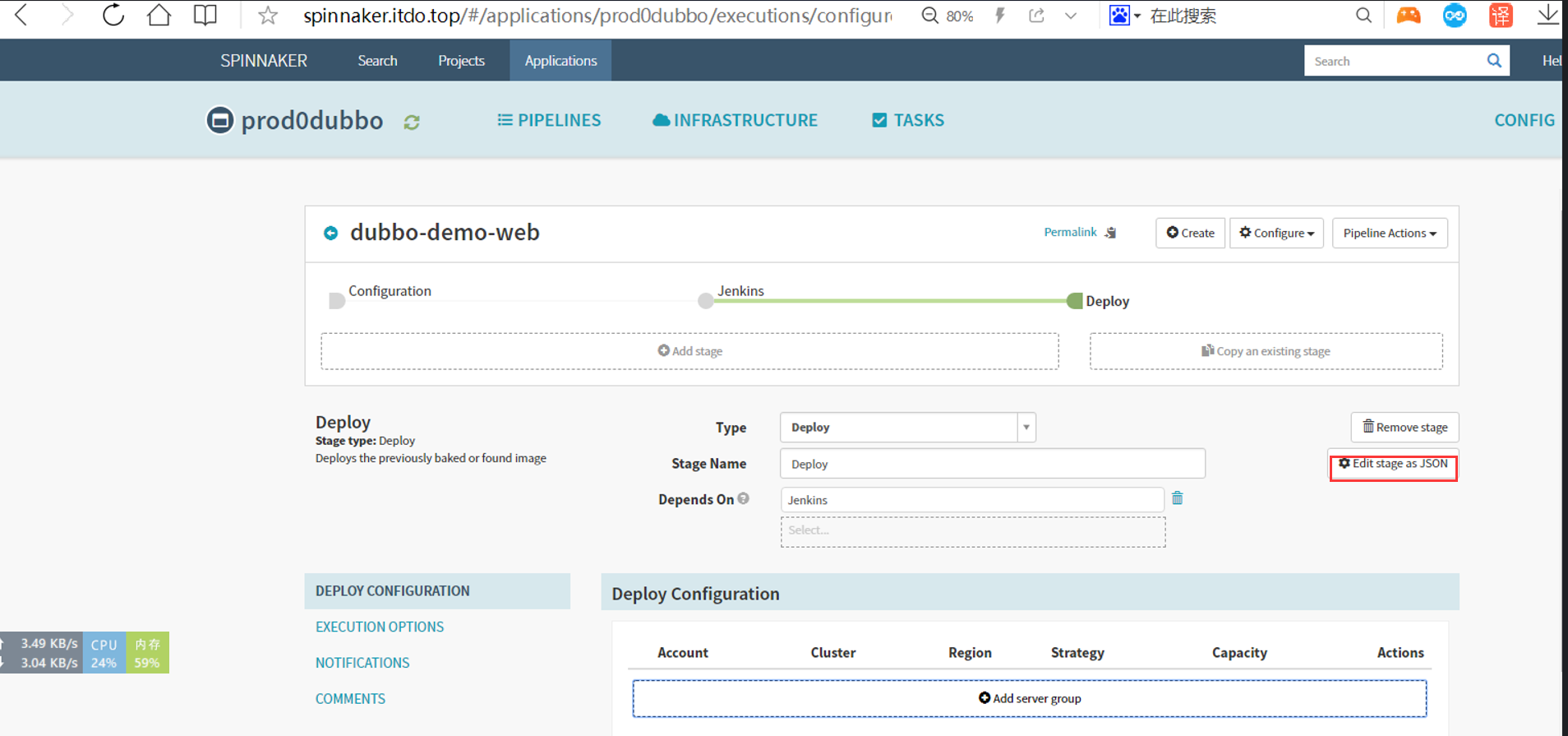Select the Applications nav tab
Viewport: 1568px width, 736px height.
pos(560,61)
